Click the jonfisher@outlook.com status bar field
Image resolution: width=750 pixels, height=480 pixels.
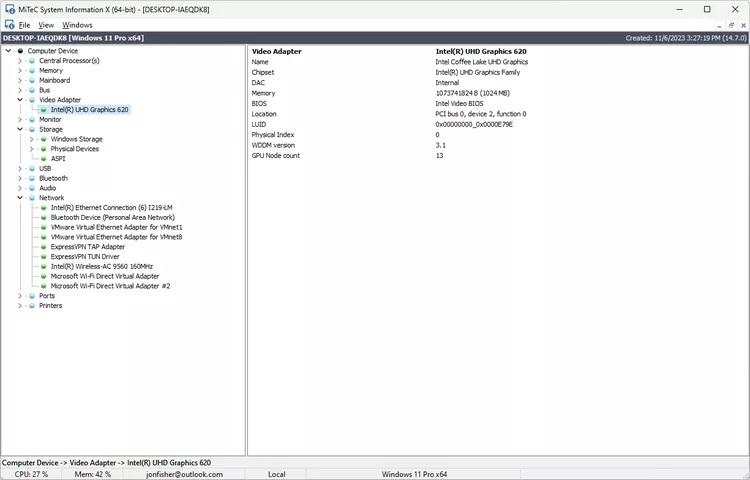(x=186, y=474)
